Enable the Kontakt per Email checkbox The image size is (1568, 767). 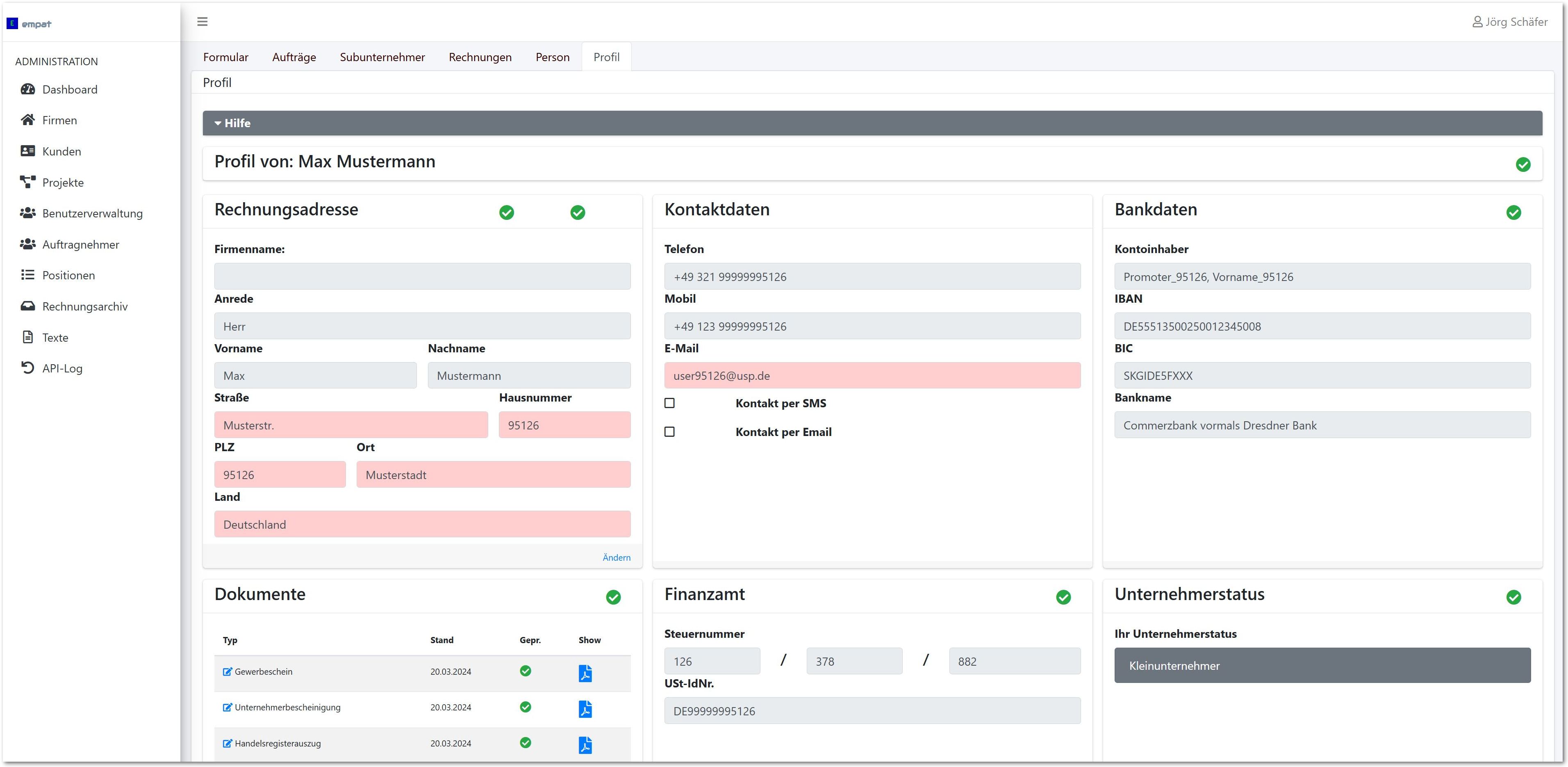pyautogui.click(x=669, y=432)
